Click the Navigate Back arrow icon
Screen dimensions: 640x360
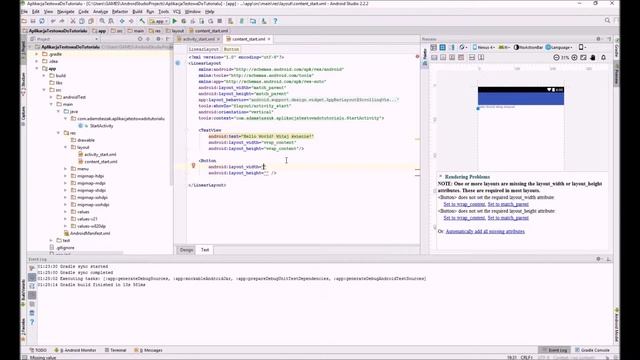coord(122,21)
